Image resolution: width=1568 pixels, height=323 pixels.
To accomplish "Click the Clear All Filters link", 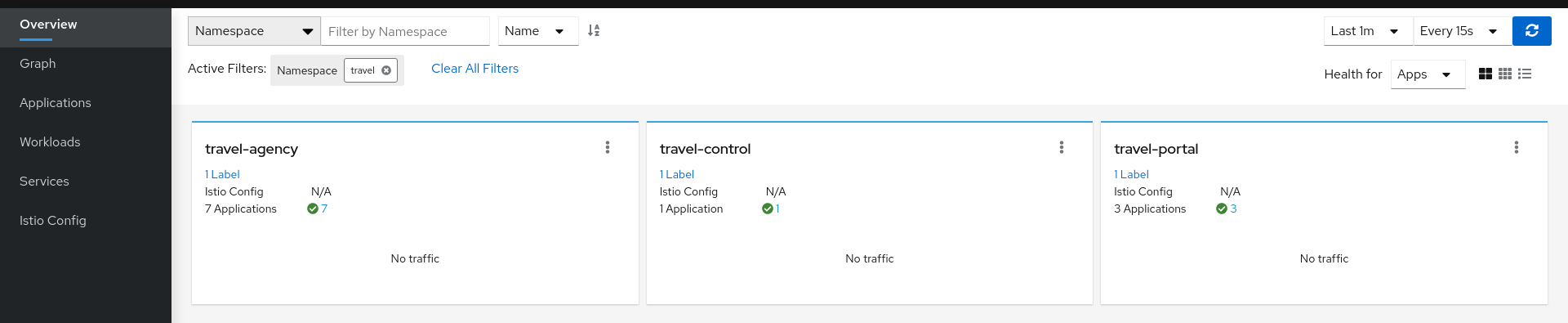I will (474, 69).
